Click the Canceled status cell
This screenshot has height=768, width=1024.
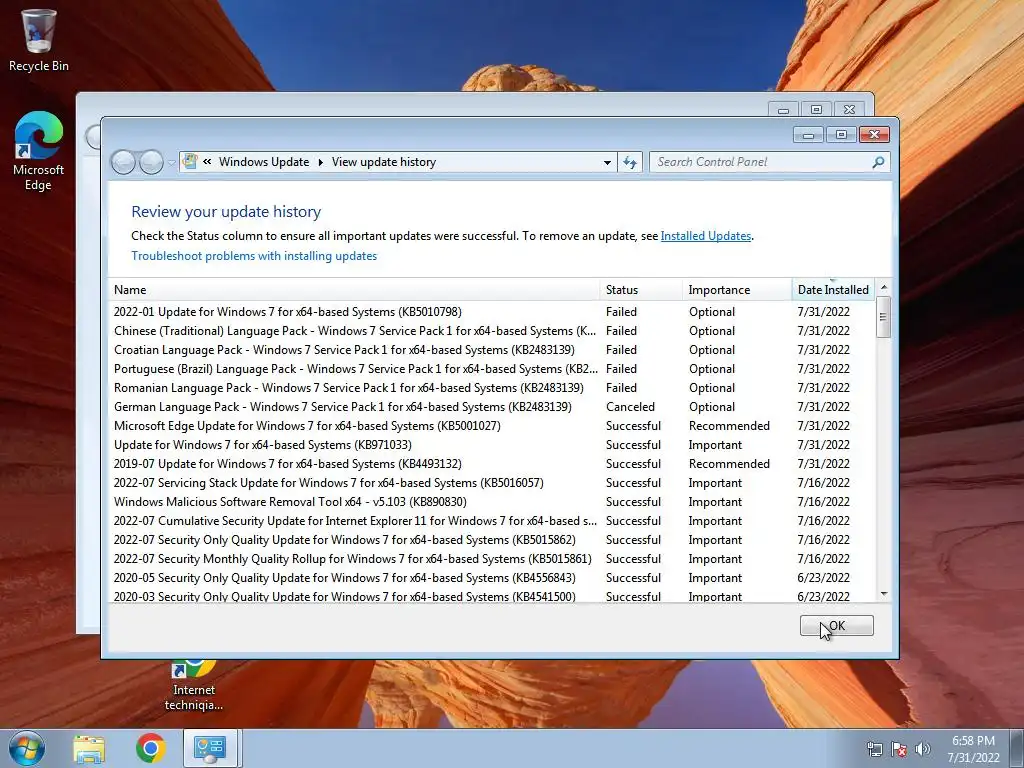(630, 407)
